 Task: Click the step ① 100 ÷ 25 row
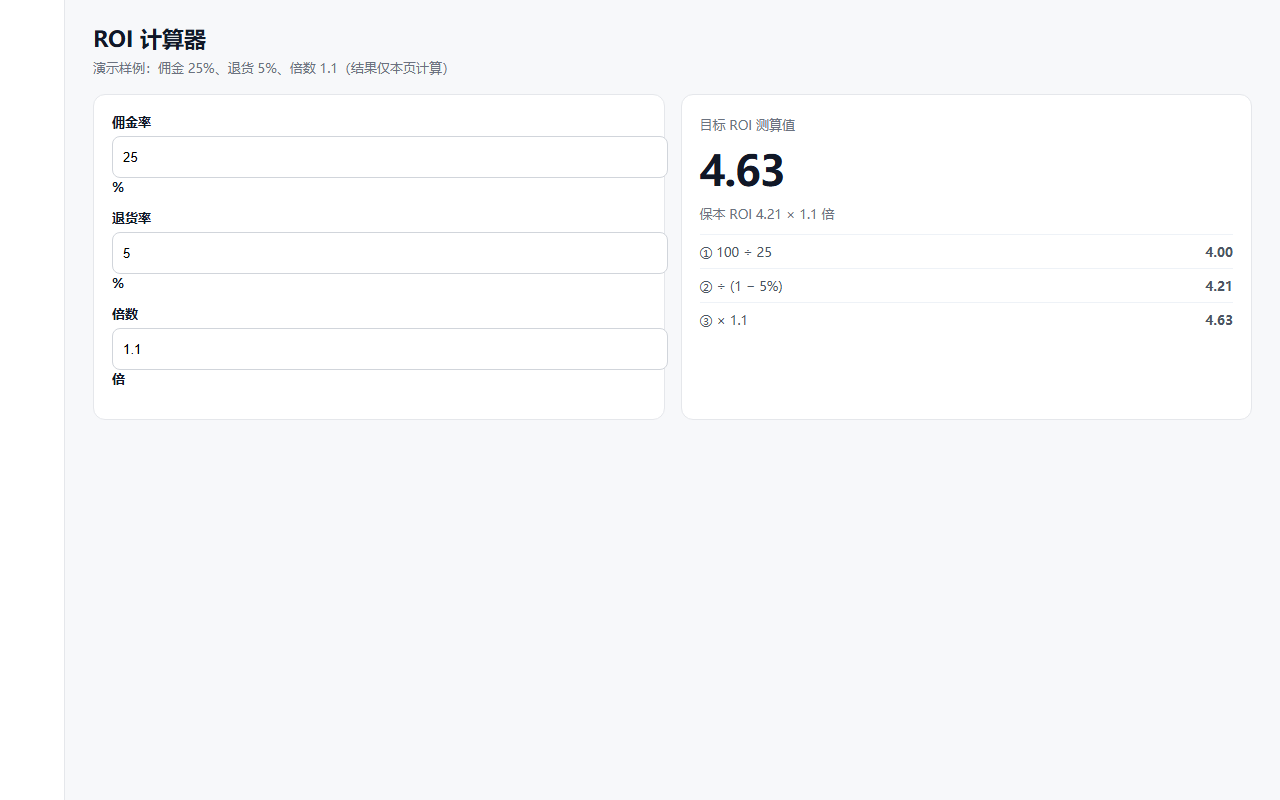[x=966, y=252]
